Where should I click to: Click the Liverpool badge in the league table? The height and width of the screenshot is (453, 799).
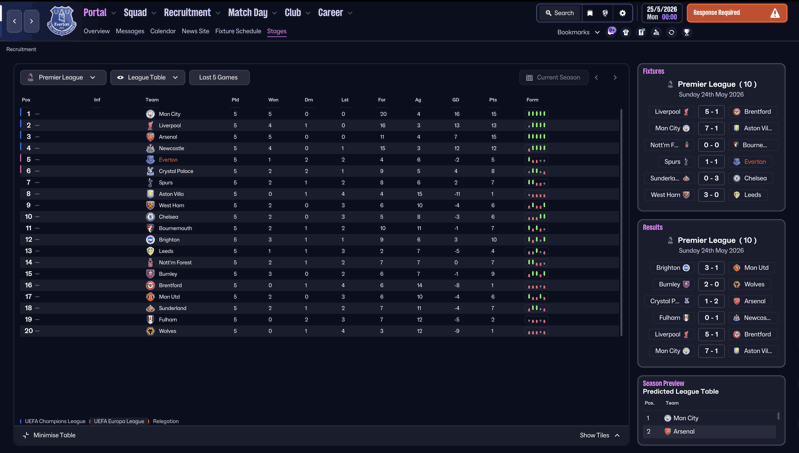150,125
